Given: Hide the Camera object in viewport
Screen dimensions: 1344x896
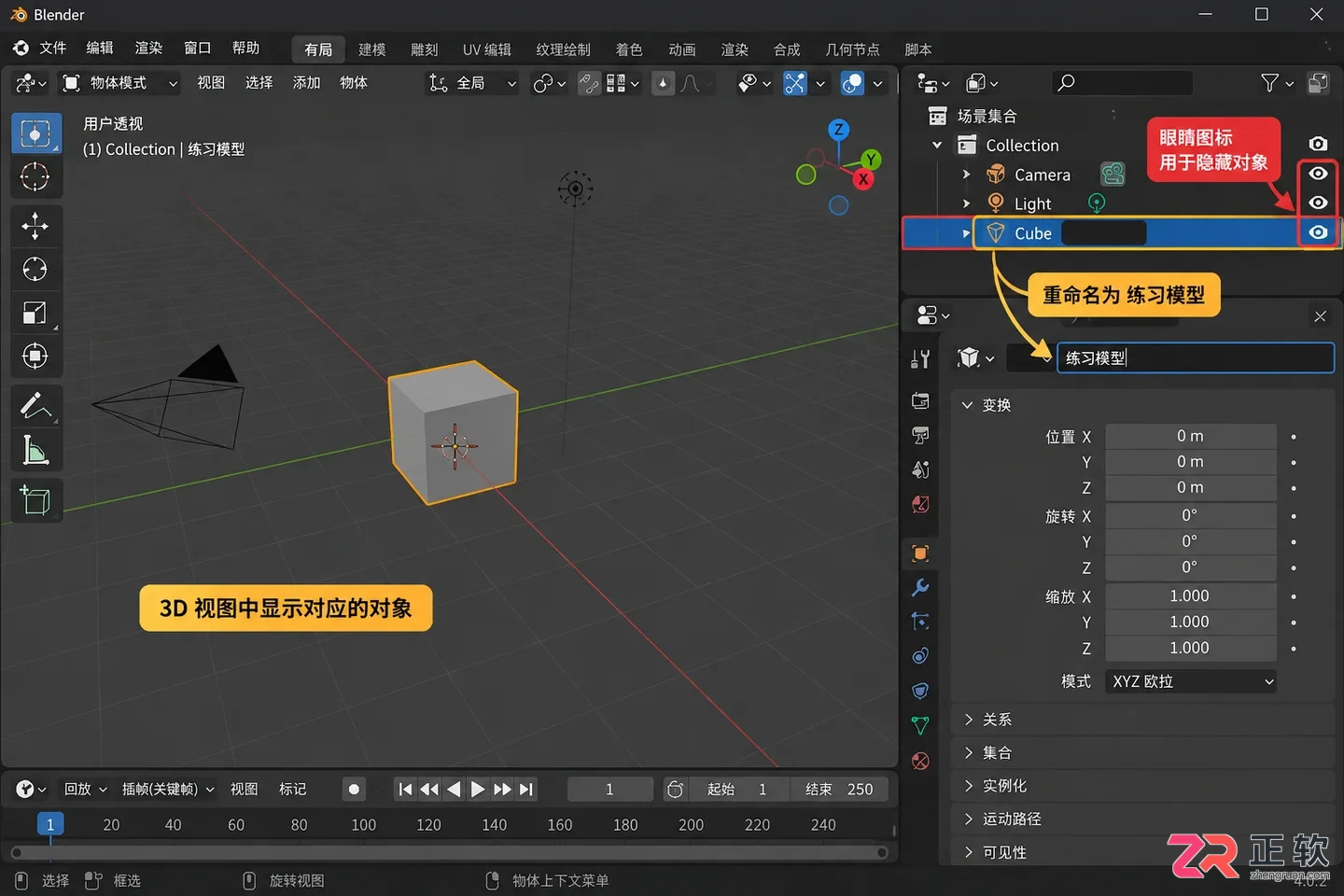Looking at the screenshot, I should [x=1317, y=174].
